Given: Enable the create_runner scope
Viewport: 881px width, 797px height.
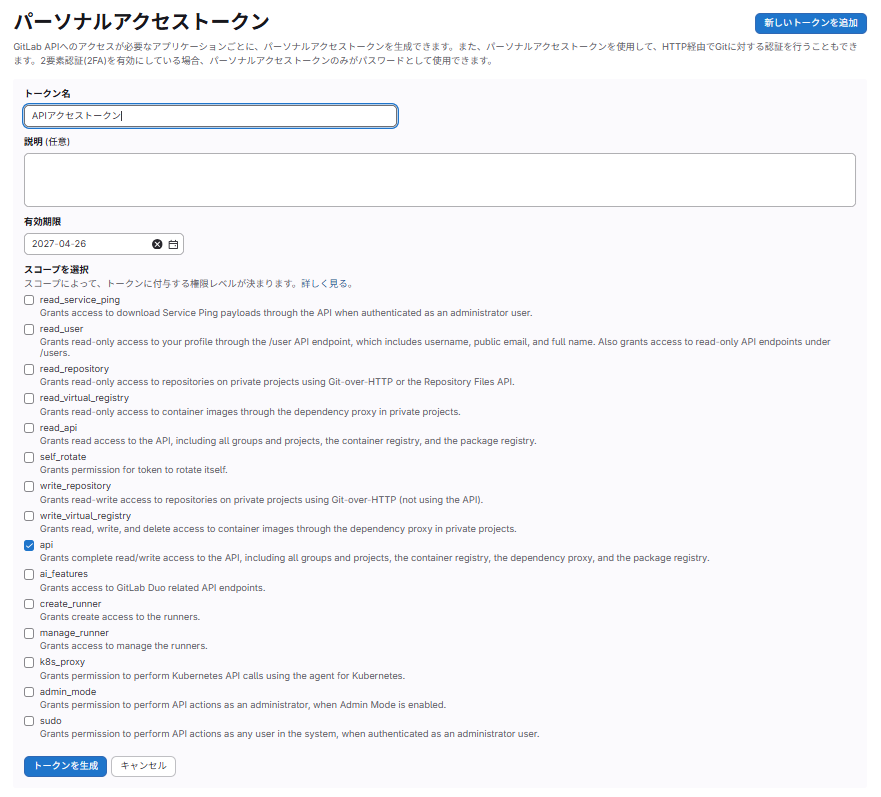Looking at the screenshot, I should tap(29, 603).
